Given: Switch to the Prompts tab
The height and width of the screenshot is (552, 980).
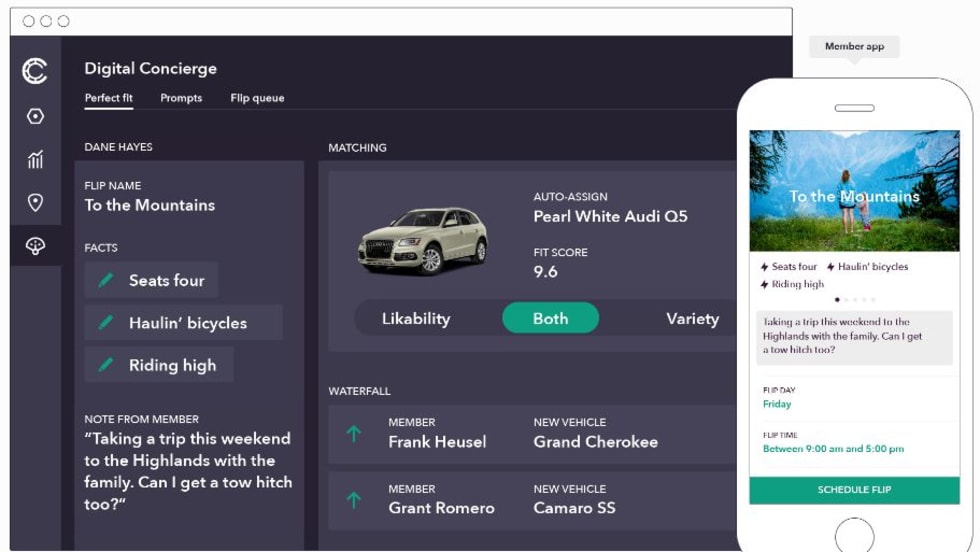Looking at the screenshot, I should tap(181, 98).
